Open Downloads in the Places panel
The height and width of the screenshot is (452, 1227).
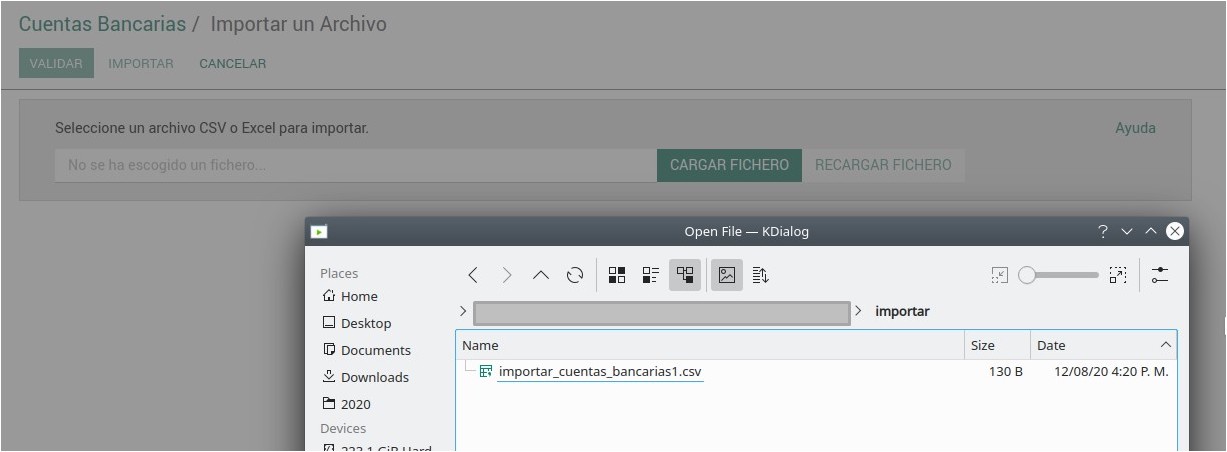[374, 377]
